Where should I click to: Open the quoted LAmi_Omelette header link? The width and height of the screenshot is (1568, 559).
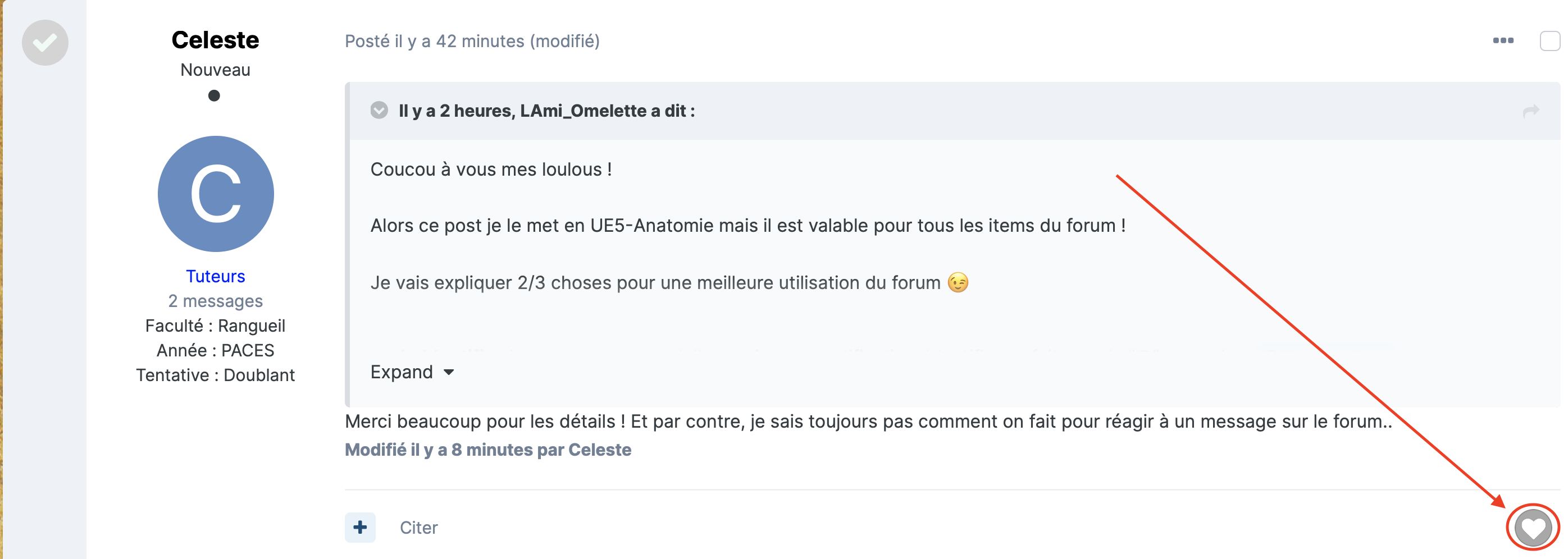[546, 111]
